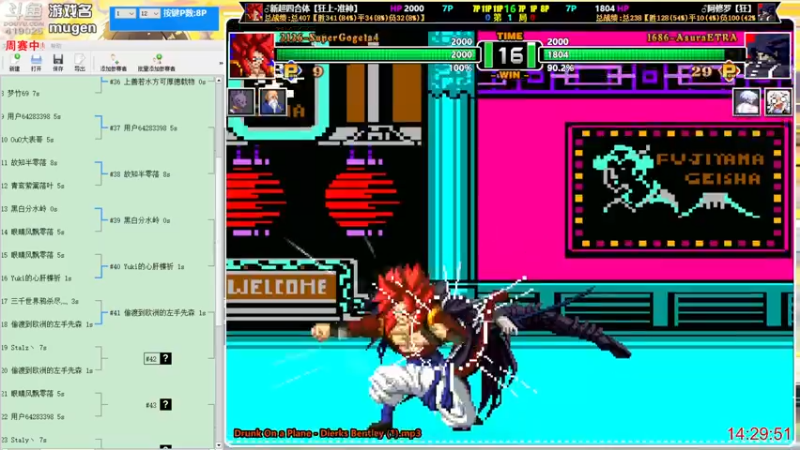
Task: Click the song title Drunk On a Plane
Action: click(x=328, y=433)
